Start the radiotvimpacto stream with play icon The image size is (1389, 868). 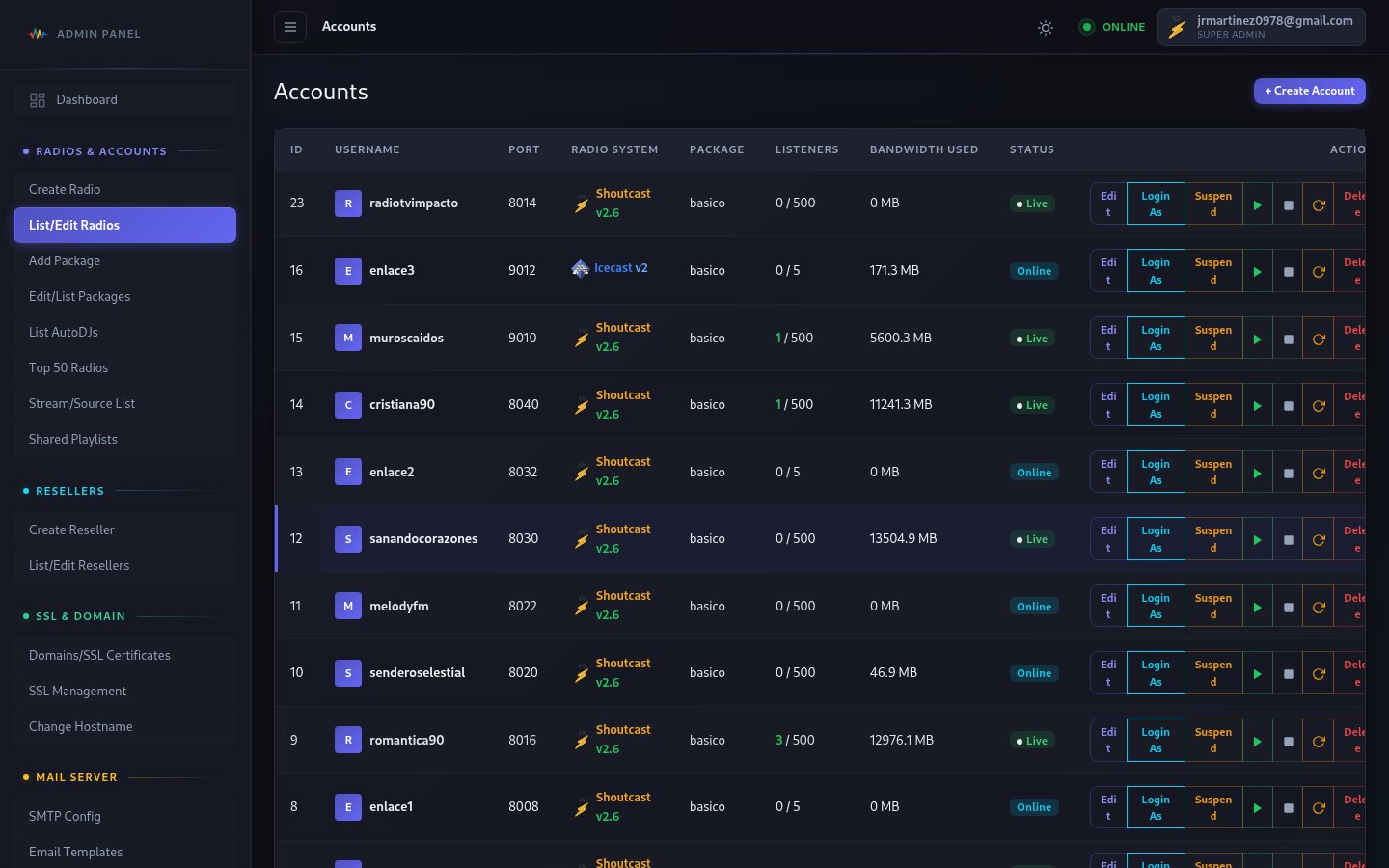pyautogui.click(x=1257, y=204)
